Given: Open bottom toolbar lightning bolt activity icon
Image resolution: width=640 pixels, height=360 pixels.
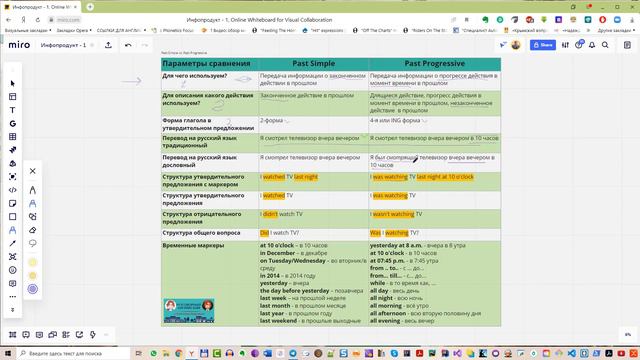Looking at the screenshot, I should [93, 335].
